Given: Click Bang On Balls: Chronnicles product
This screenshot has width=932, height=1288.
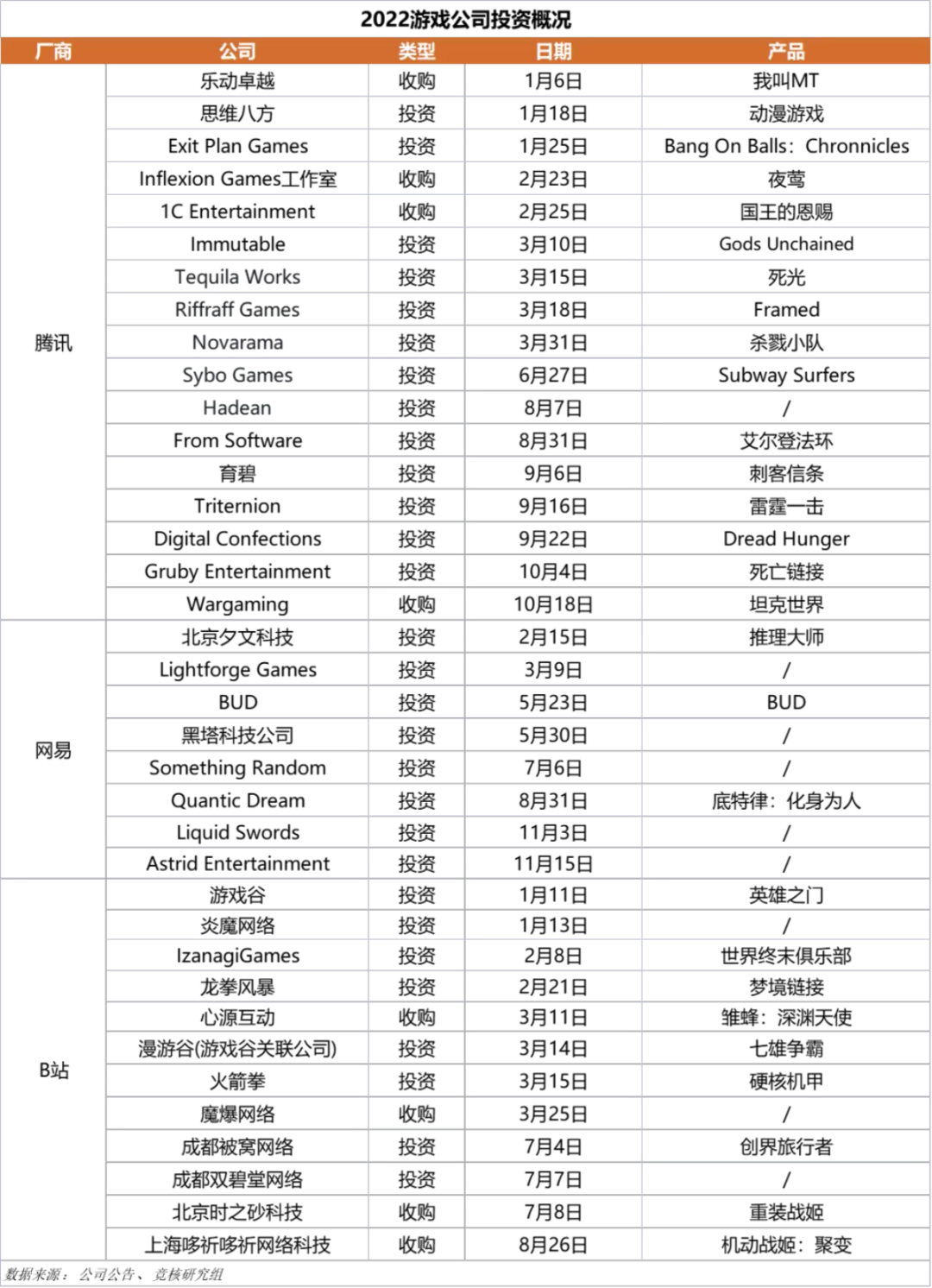Looking at the screenshot, I should [x=786, y=146].
